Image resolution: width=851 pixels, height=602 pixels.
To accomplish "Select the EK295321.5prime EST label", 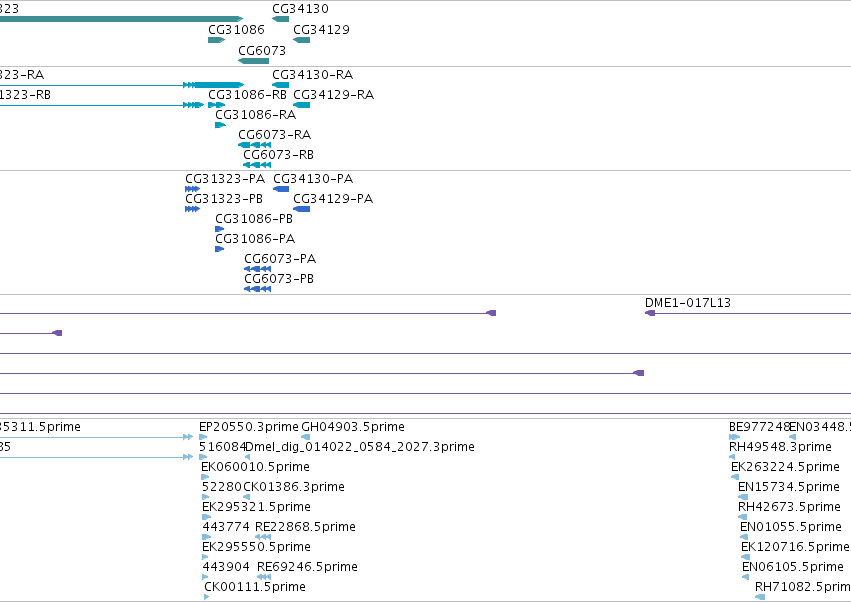I will [x=257, y=507].
